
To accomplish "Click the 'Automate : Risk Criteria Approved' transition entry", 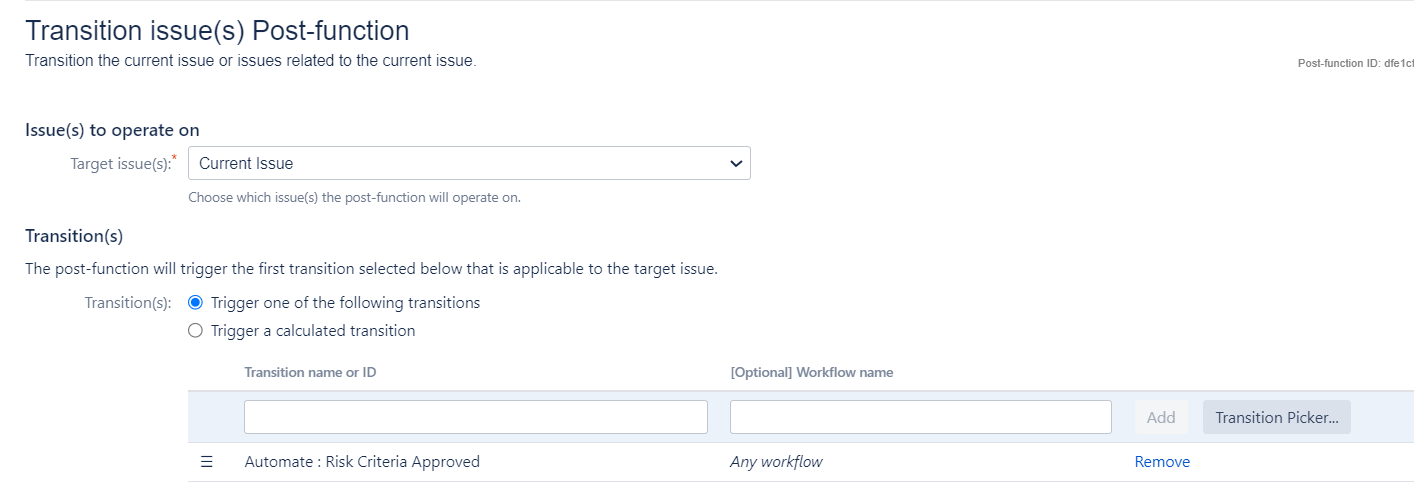I will point(362,462).
